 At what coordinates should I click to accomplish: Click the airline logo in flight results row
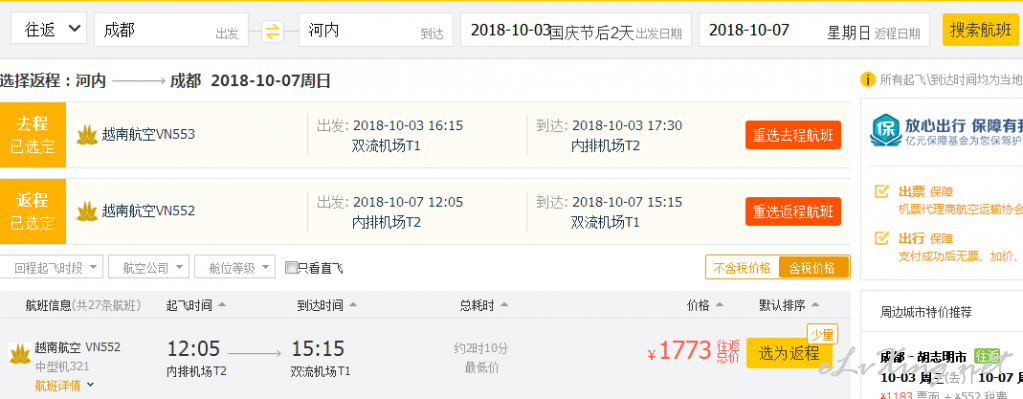20,354
